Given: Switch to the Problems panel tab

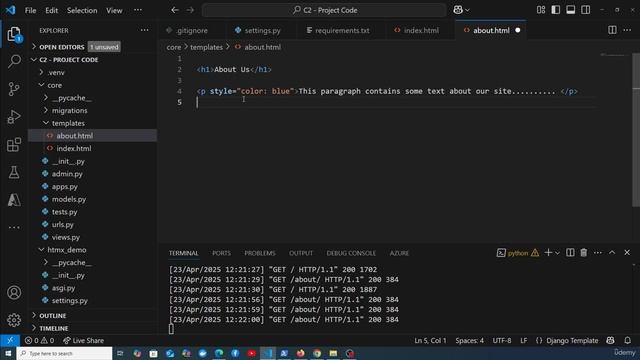Looking at the screenshot, I should coord(260,253).
